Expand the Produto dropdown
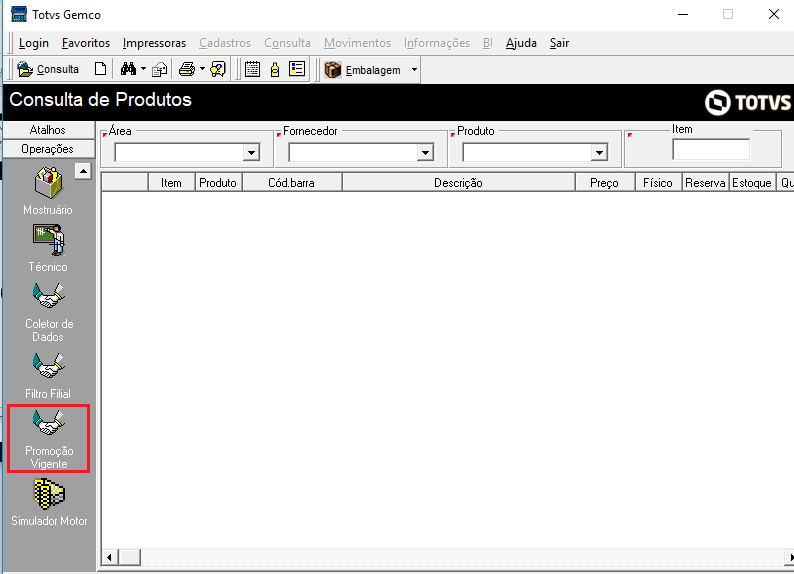This screenshot has width=794, height=574. click(x=599, y=152)
